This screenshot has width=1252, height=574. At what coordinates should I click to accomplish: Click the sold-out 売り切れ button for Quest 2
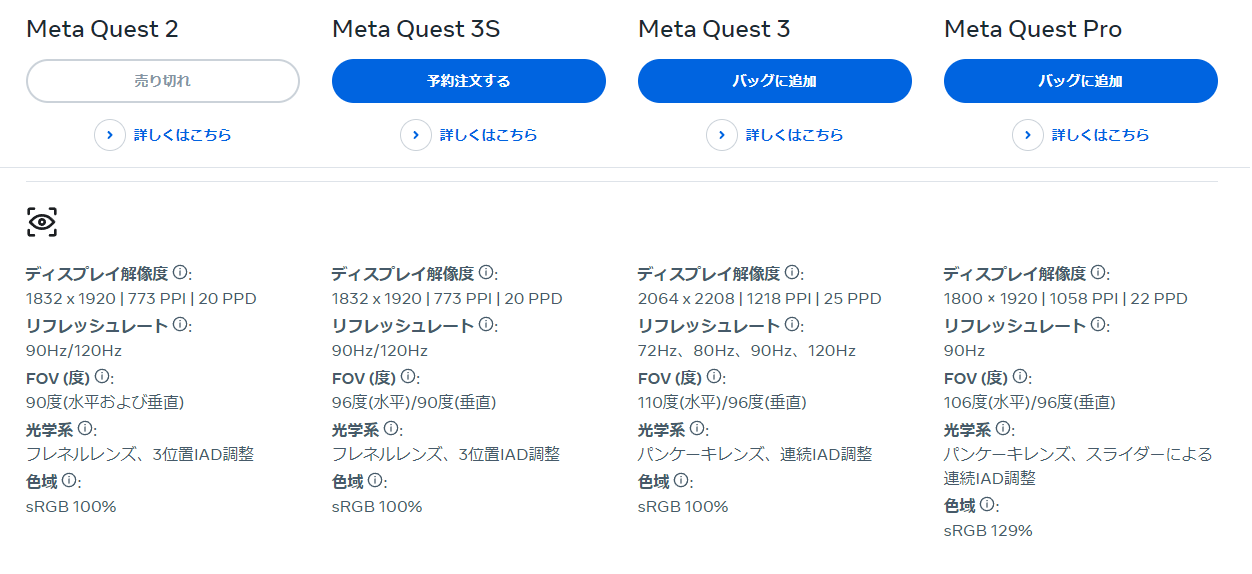162,81
